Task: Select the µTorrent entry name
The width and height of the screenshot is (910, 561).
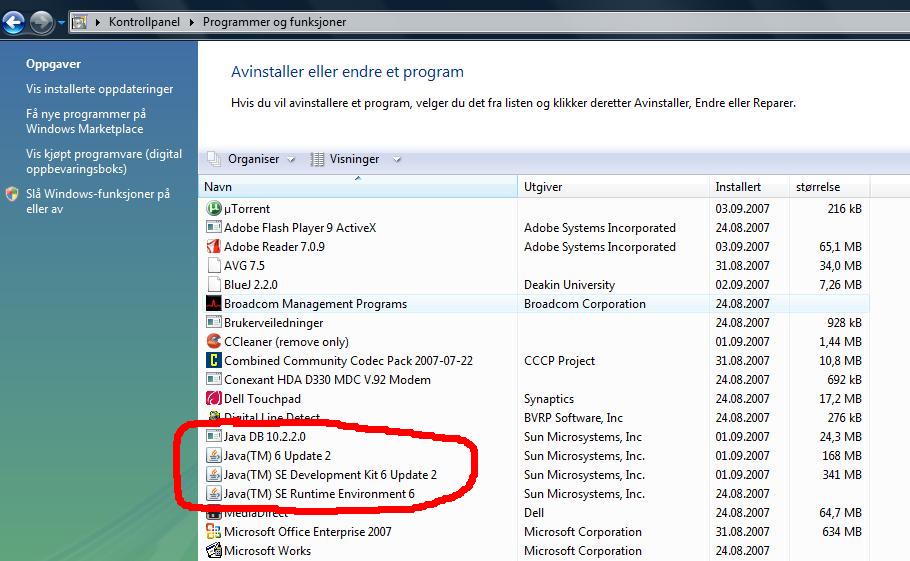Action: (x=247, y=208)
